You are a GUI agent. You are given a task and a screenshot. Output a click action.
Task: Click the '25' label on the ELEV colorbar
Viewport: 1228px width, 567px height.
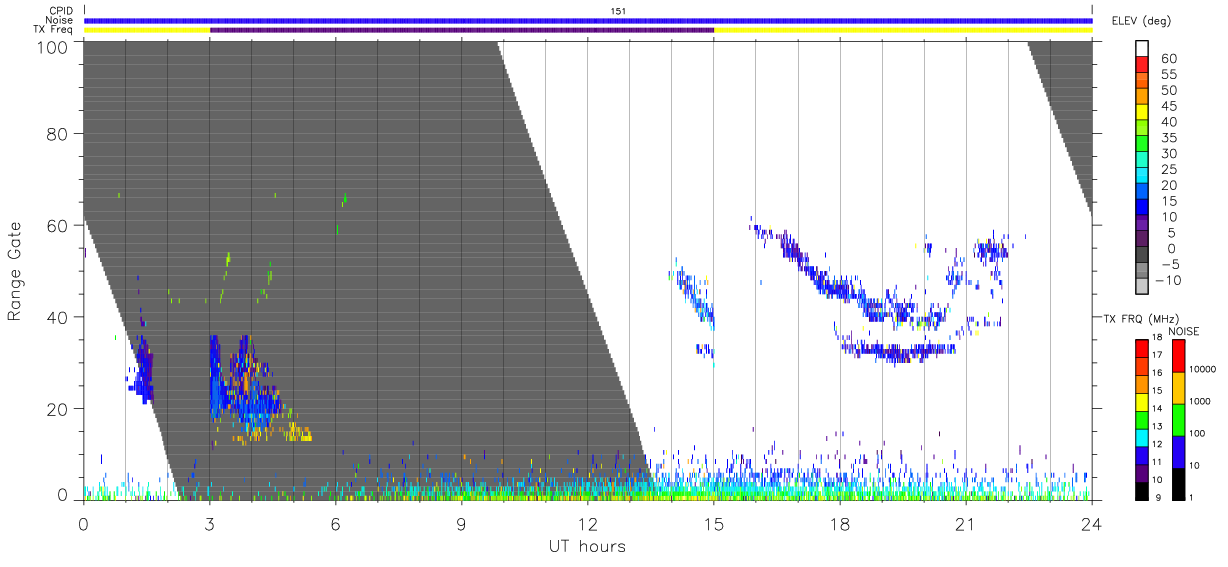tap(1168, 170)
